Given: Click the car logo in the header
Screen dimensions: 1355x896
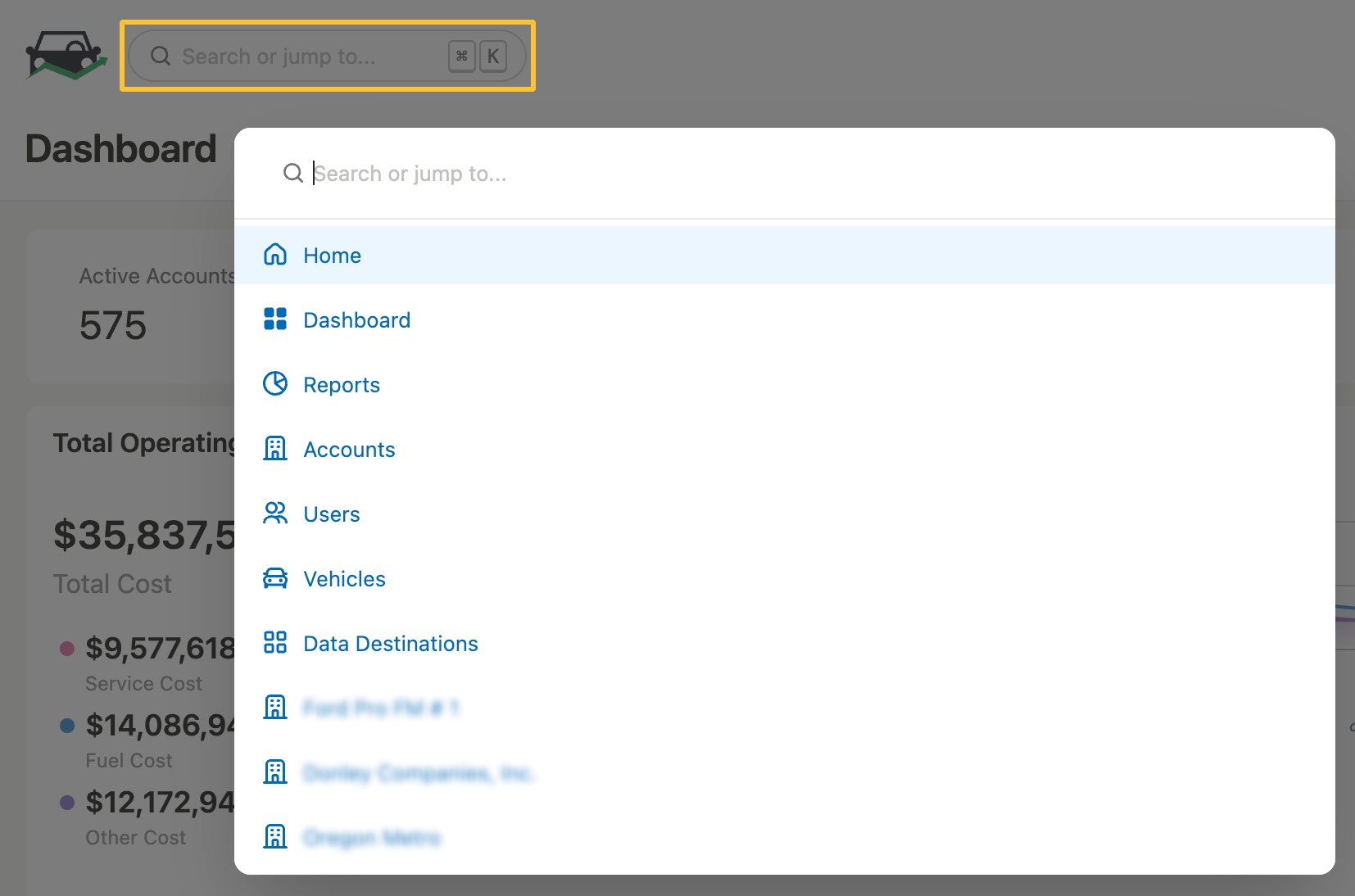Looking at the screenshot, I should 66,56.
